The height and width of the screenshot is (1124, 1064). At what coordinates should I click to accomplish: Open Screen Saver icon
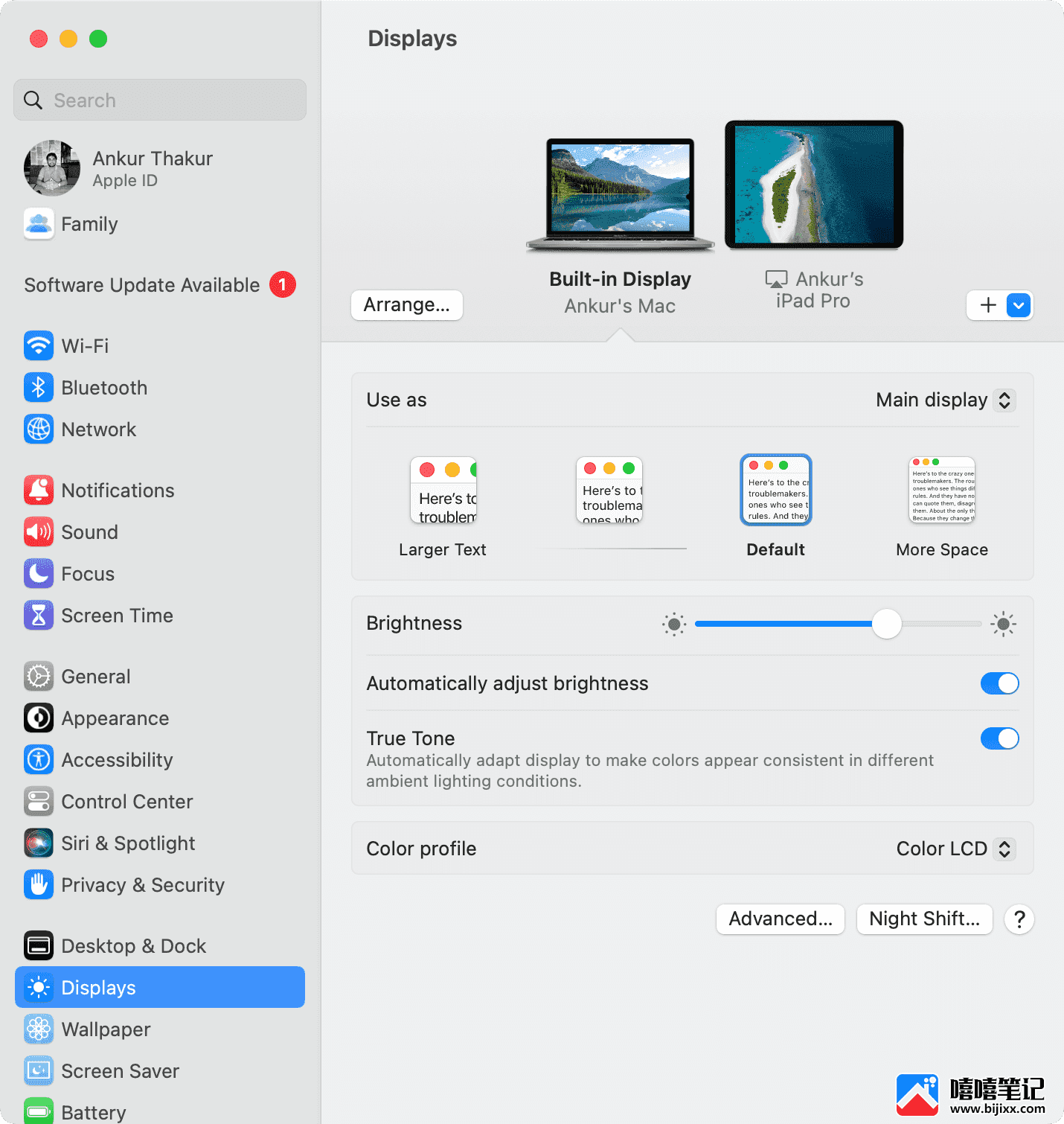39,1070
